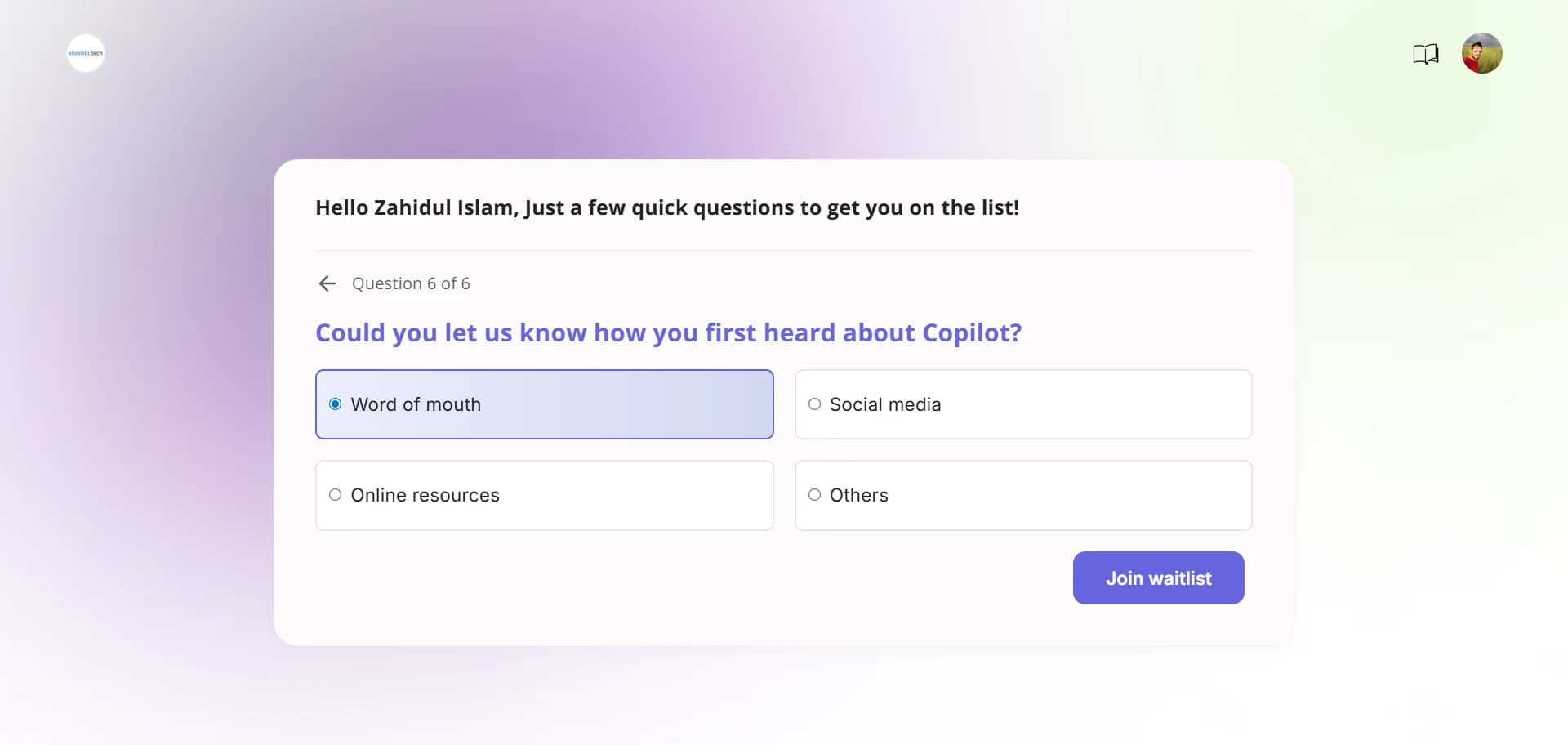
Task: Click the "Online resources" label text
Action: 425,495
